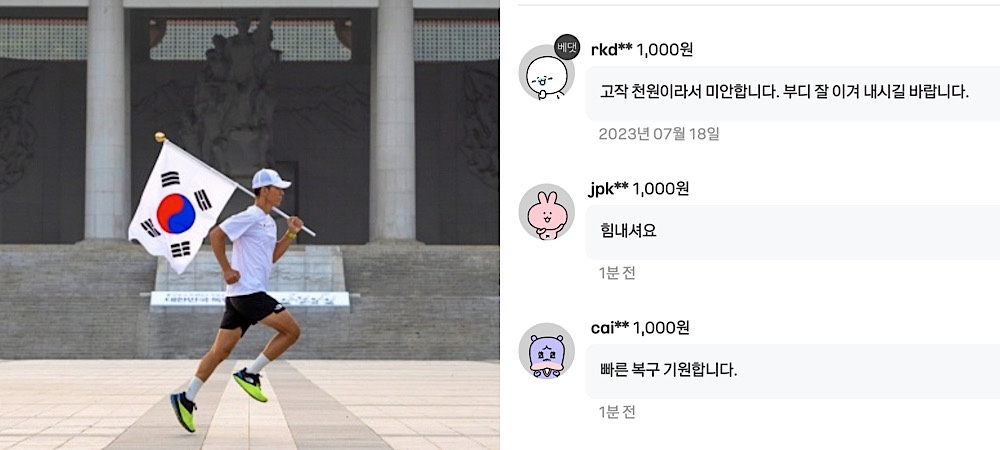Click the pink rabbit avatar of jpk**
The width and height of the screenshot is (1000, 450).
[547, 212]
